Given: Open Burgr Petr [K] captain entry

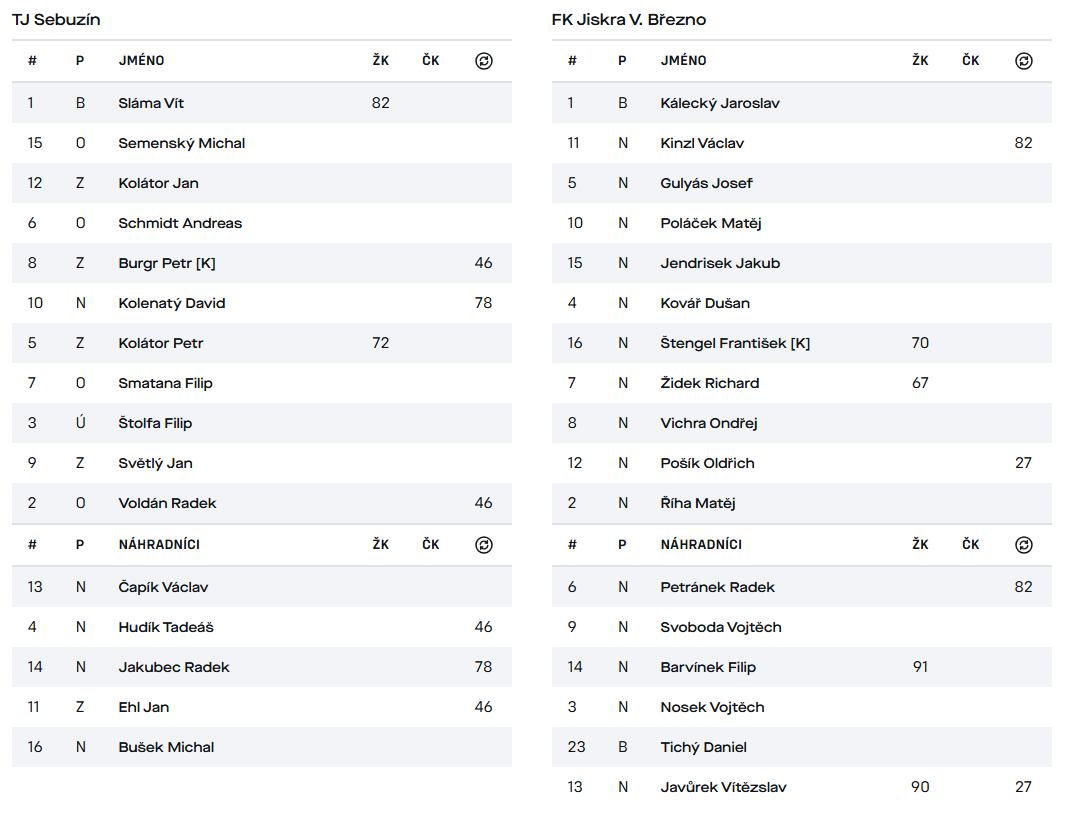Looking at the screenshot, I should point(167,263).
